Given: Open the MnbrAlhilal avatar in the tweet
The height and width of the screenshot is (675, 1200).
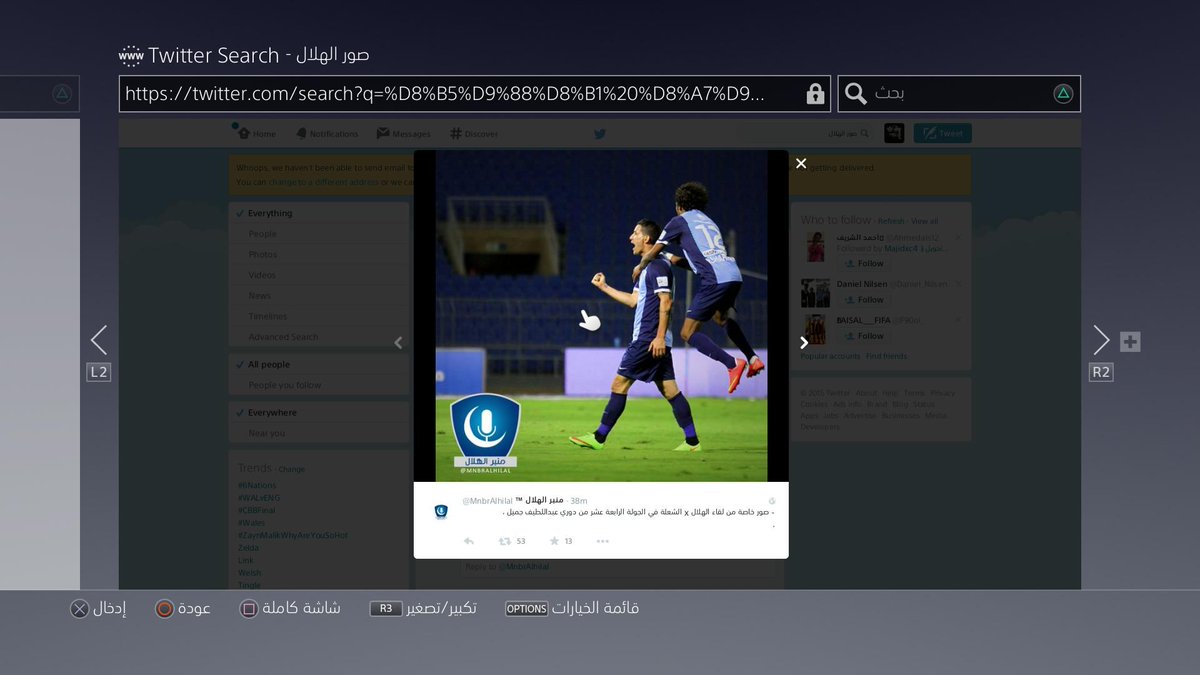Looking at the screenshot, I should 440,512.
